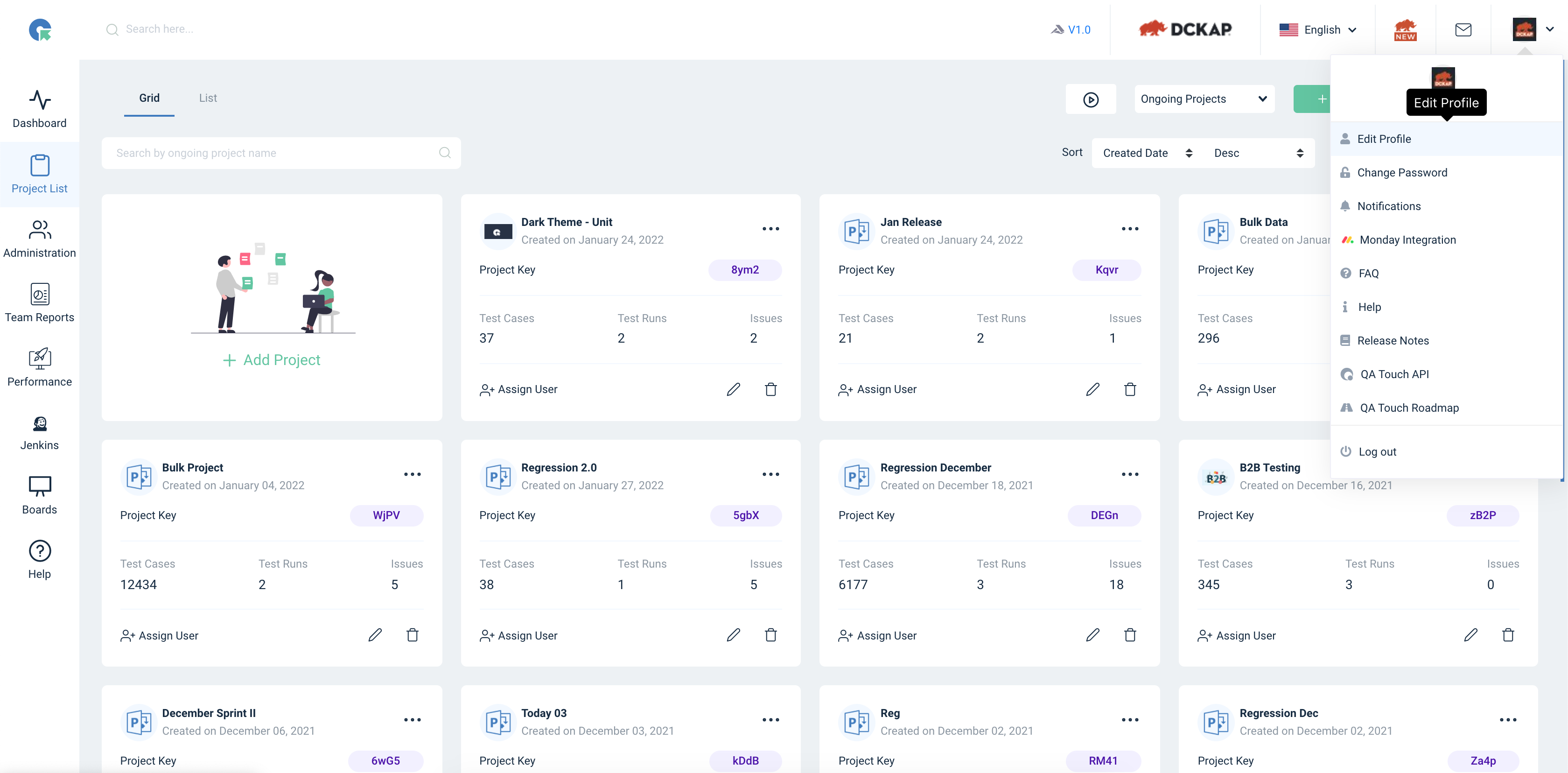Viewport: 1568px width, 773px height.
Task: Delete the Dark Theme - Unit project
Action: click(x=770, y=390)
